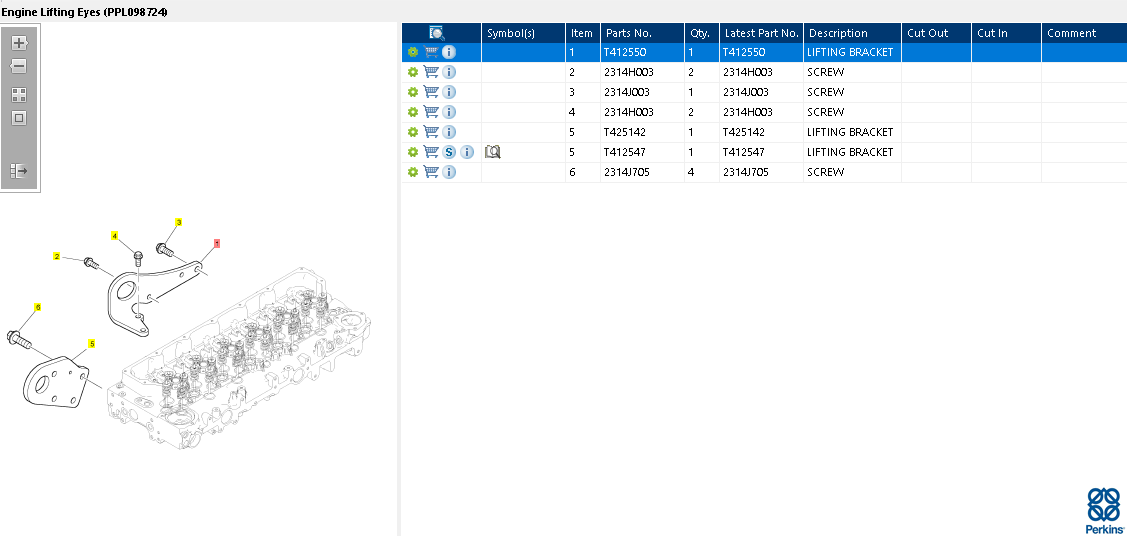This screenshot has height=536, width=1127.
Task: Sort table by Parts No. column
Action: (x=628, y=33)
